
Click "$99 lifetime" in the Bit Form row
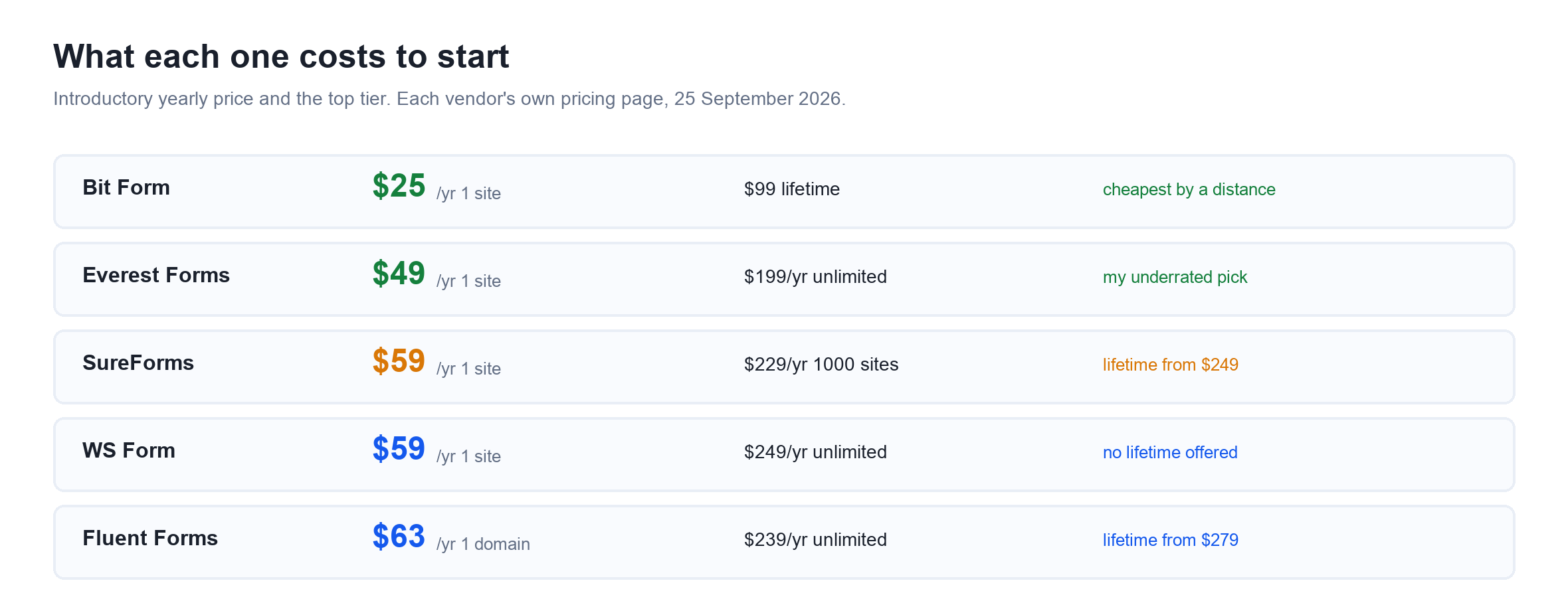(792, 189)
